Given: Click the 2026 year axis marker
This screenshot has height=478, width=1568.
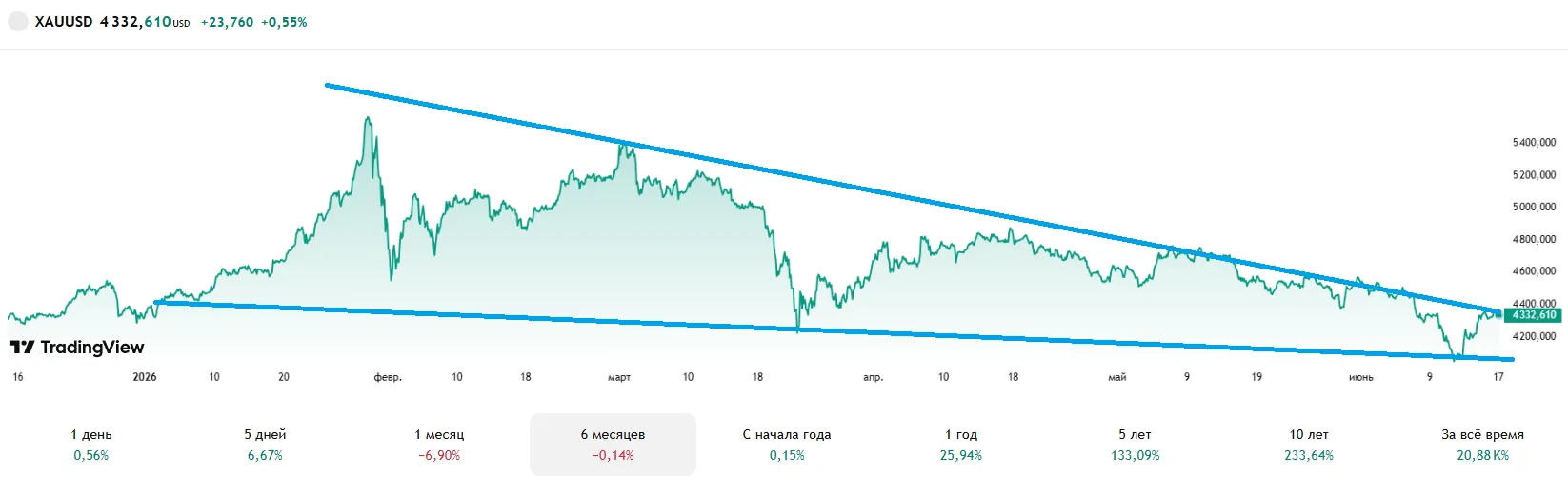Looking at the screenshot, I should [145, 377].
